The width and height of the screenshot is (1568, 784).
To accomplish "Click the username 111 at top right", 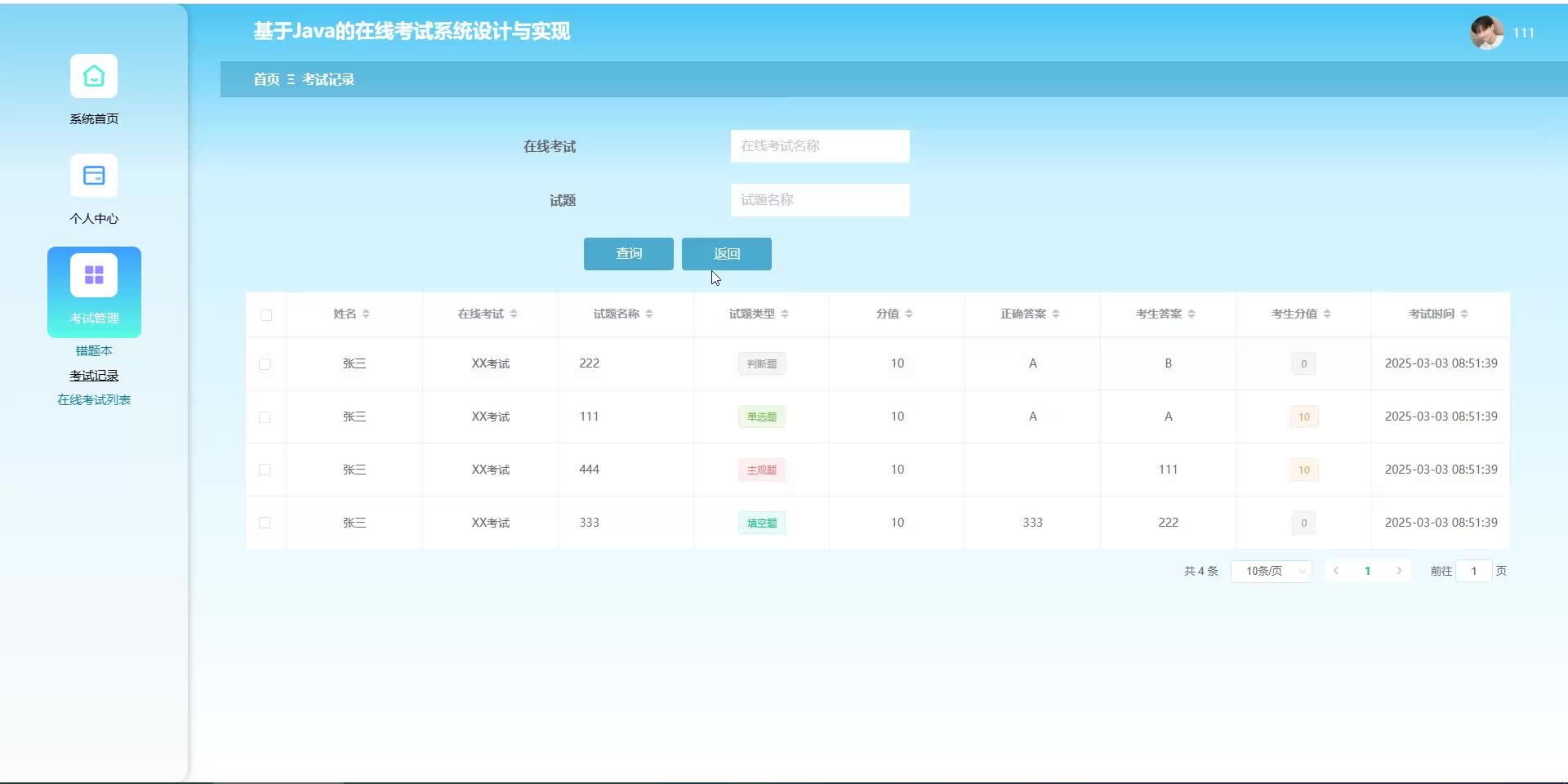I will 1524,33.
